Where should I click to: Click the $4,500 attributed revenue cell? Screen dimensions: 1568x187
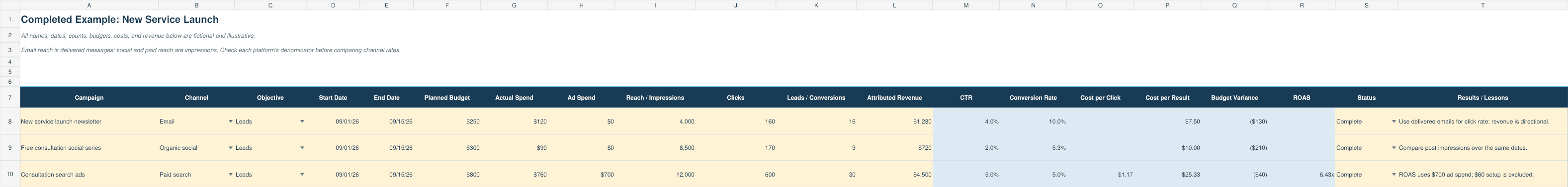pyautogui.click(x=894, y=174)
